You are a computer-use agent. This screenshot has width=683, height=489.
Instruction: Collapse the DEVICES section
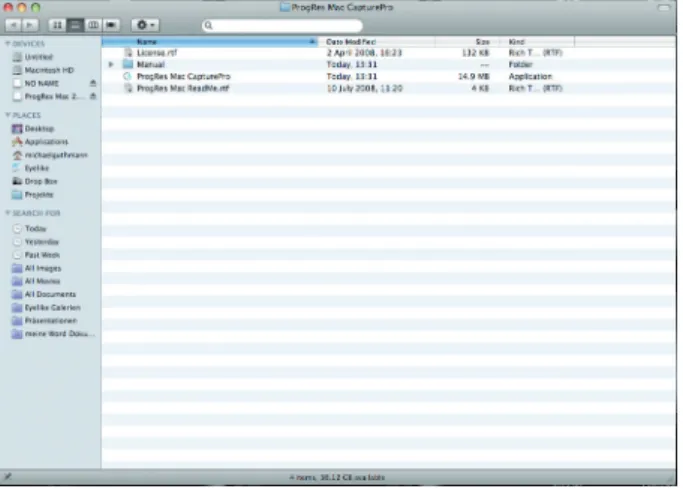pos(7,44)
